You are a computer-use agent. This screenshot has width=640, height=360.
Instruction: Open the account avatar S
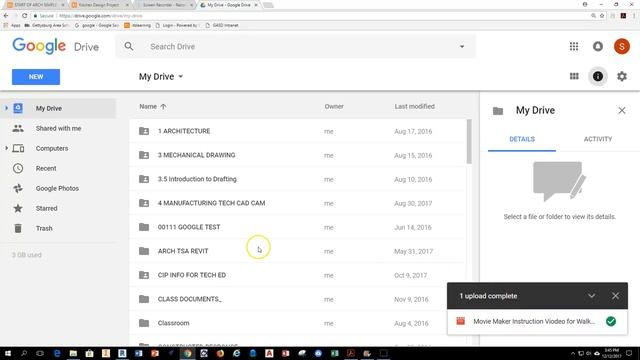coord(622,47)
